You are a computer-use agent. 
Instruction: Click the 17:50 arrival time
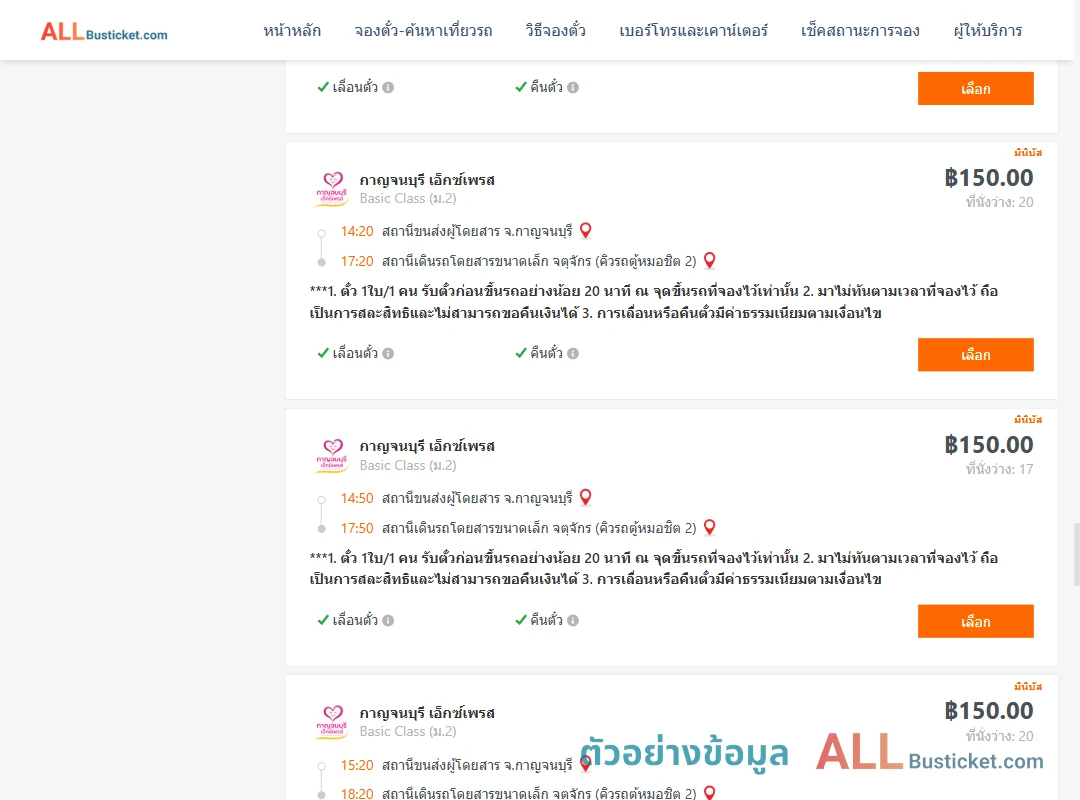pyautogui.click(x=357, y=528)
